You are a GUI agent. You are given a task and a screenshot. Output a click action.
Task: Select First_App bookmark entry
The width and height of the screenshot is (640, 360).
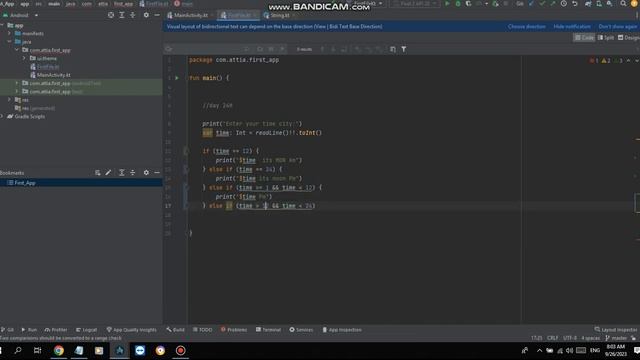point(24,183)
